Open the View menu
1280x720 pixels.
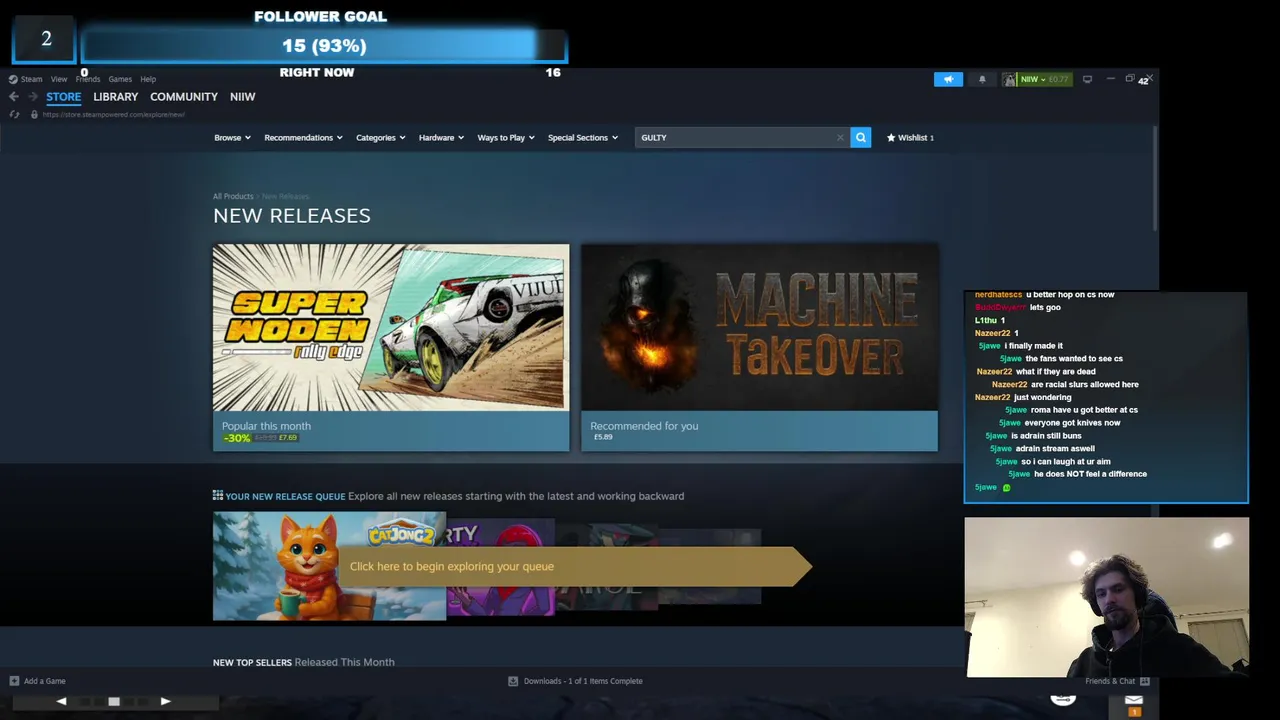pyautogui.click(x=59, y=79)
